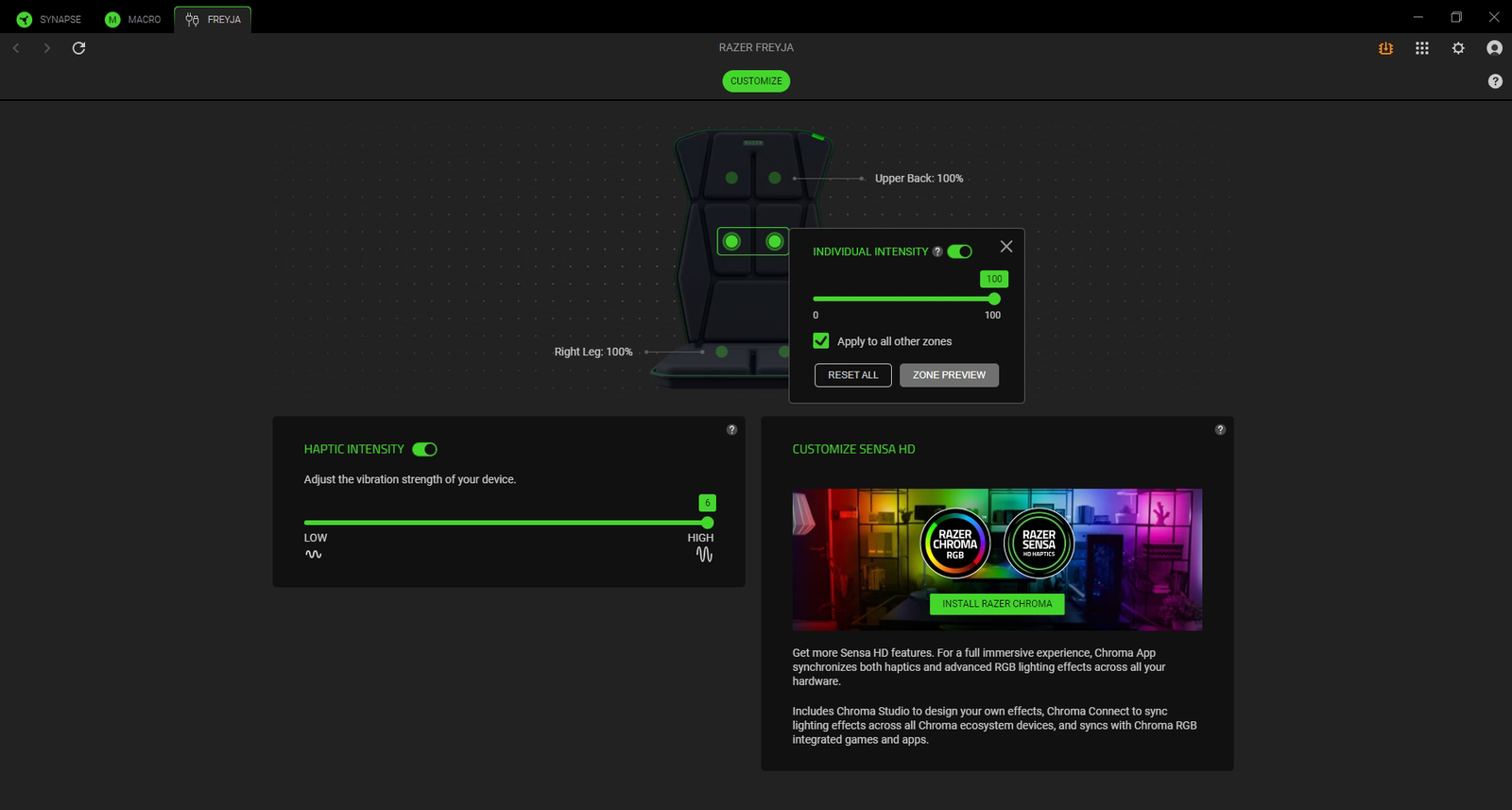
Task: Select the Freyja device tab
Action: tap(214, 19)
